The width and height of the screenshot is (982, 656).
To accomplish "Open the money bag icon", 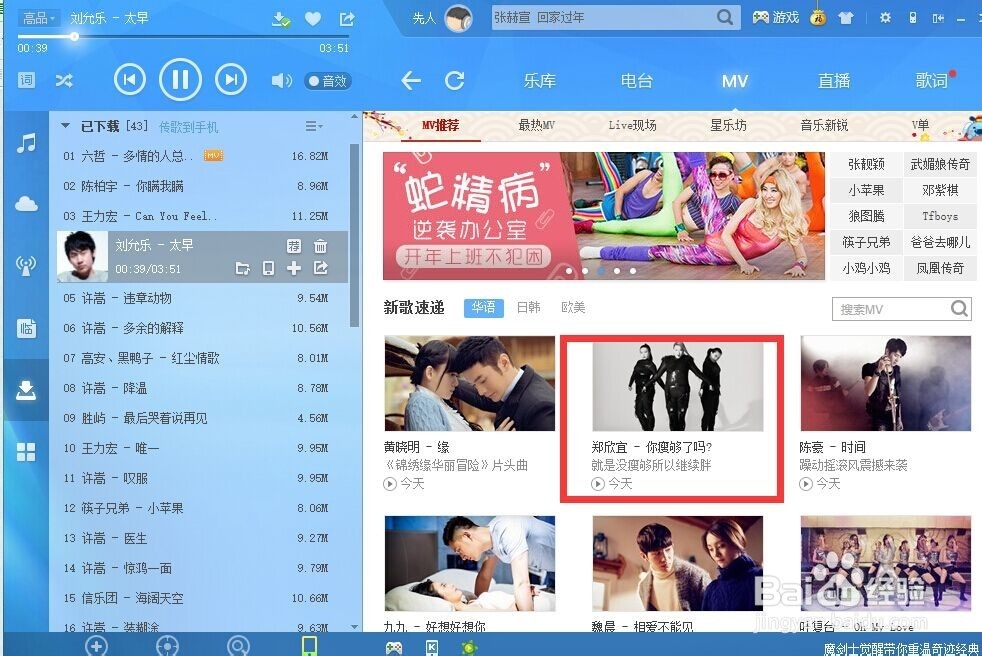I will [x=818, y=18].
